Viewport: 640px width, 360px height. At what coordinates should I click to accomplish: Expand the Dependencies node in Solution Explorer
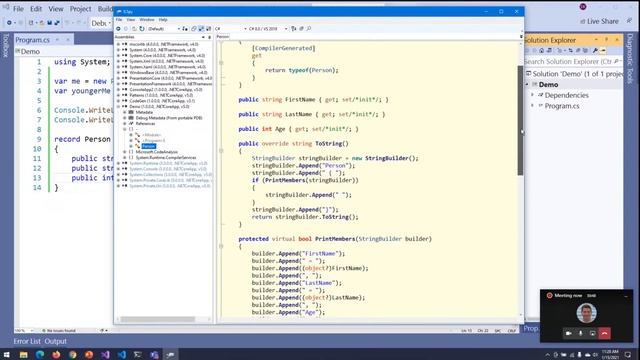click(x=532, y=95)
